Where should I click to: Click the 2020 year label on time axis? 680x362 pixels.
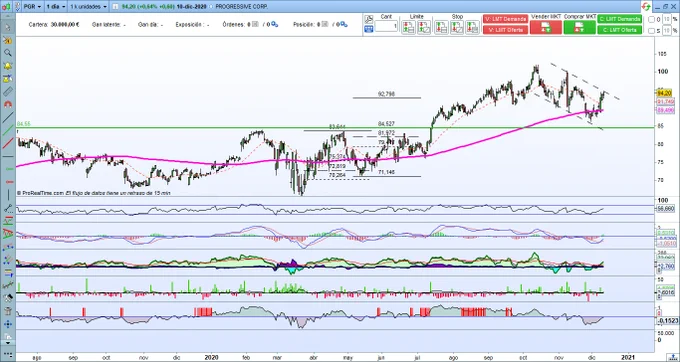tap(211, 358)
